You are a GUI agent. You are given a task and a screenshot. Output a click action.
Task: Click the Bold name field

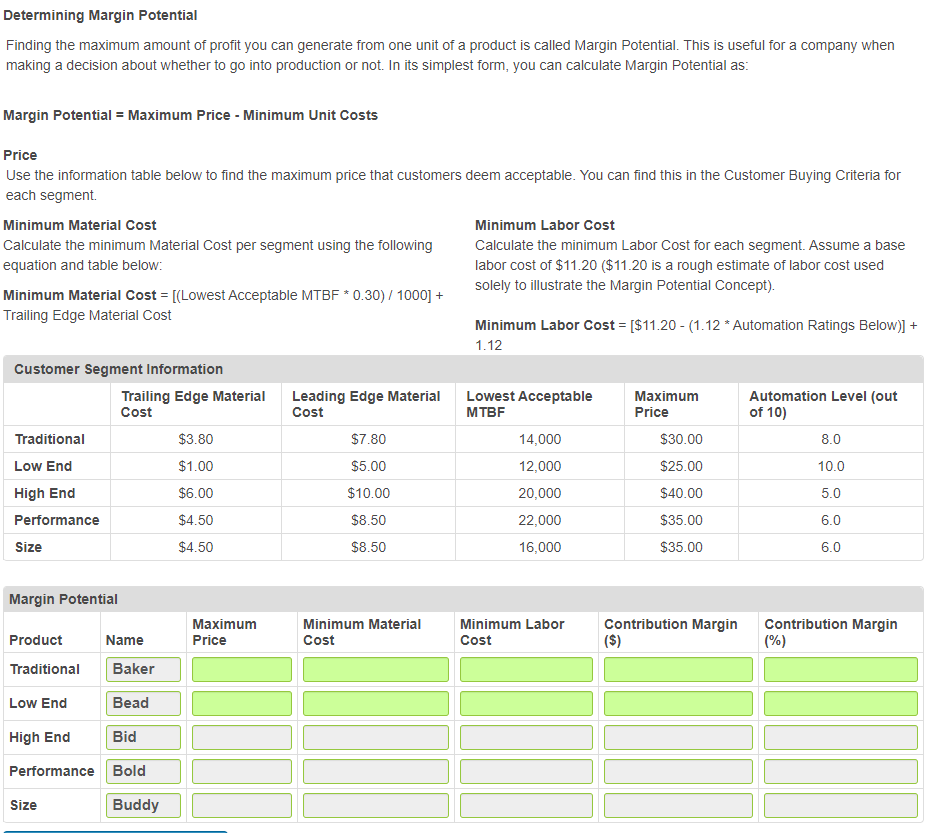click(x=143, y=771)
